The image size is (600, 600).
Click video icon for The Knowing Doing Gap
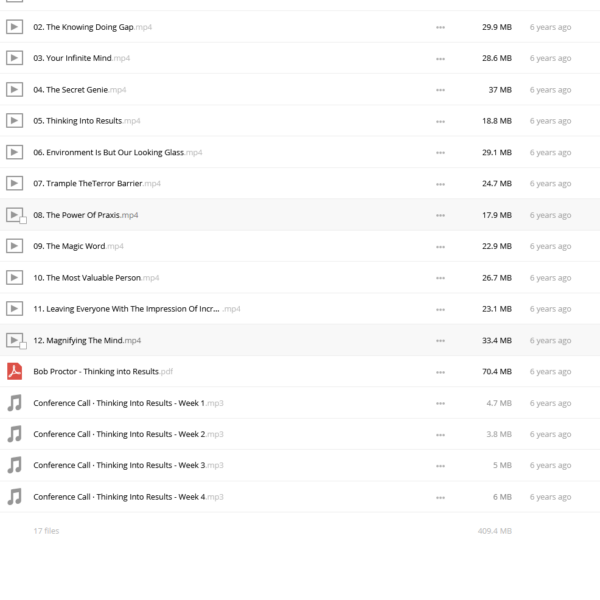[15, 27]
